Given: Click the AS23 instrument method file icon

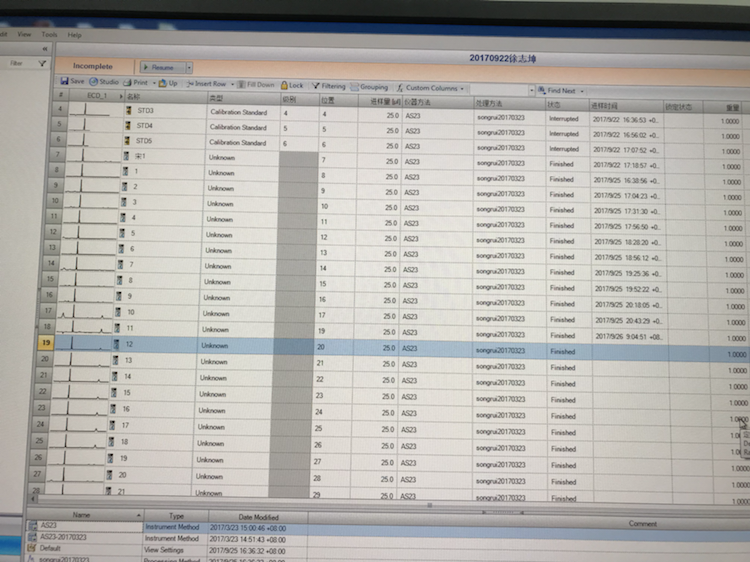Looking at the screenshot, I should (x=33, y=525).
